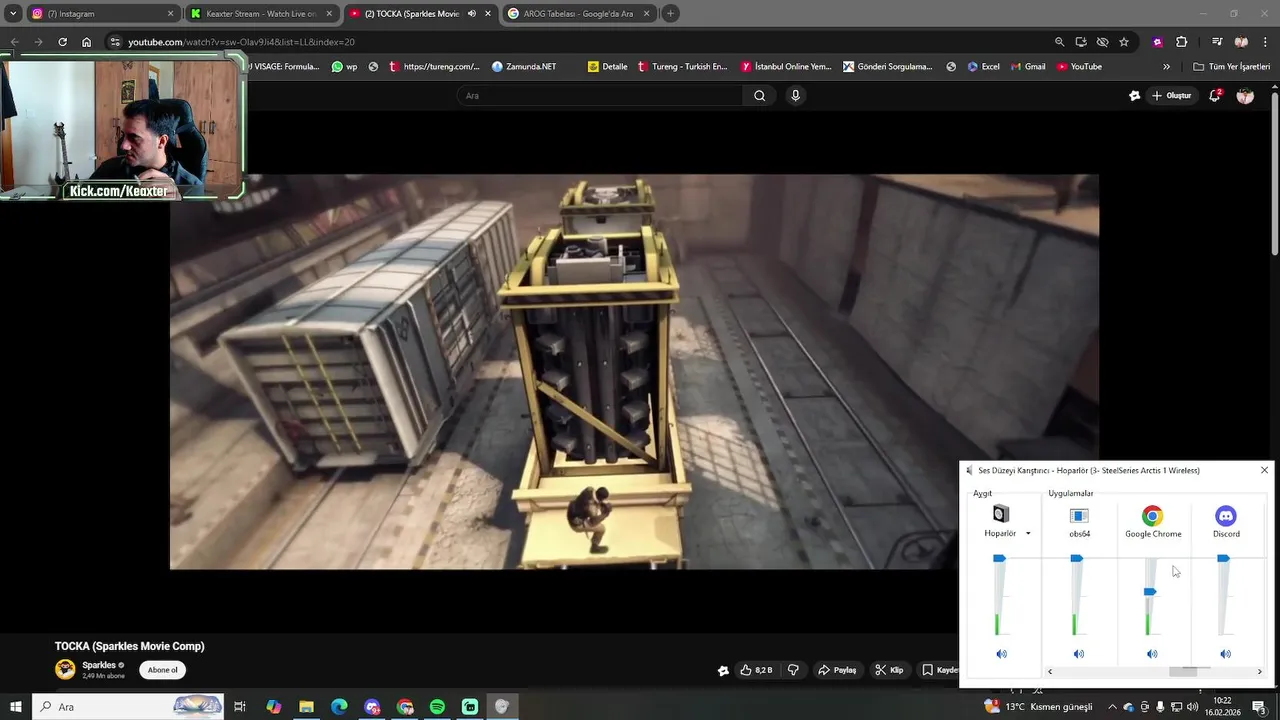Screen dimensions: 1280x720
Task: Dislike the video
Action: [793, 670]
